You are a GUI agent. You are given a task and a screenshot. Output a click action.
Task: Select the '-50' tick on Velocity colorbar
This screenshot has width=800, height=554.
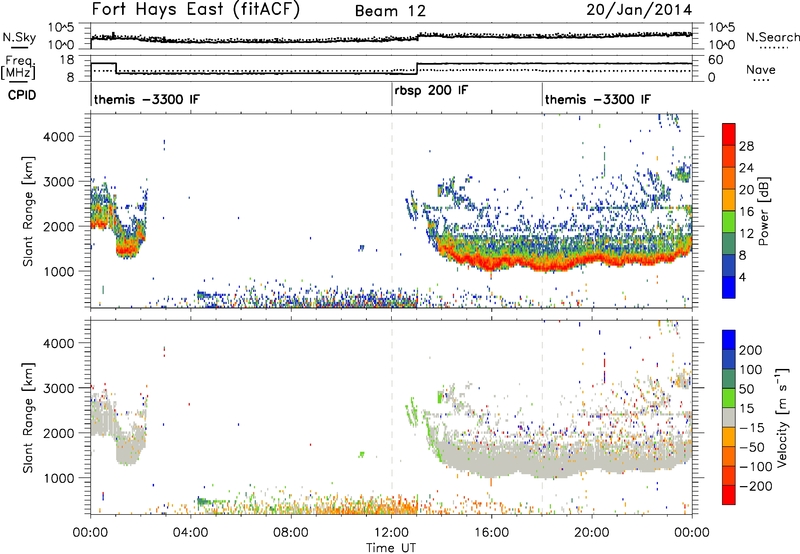(x=752, y=447)
